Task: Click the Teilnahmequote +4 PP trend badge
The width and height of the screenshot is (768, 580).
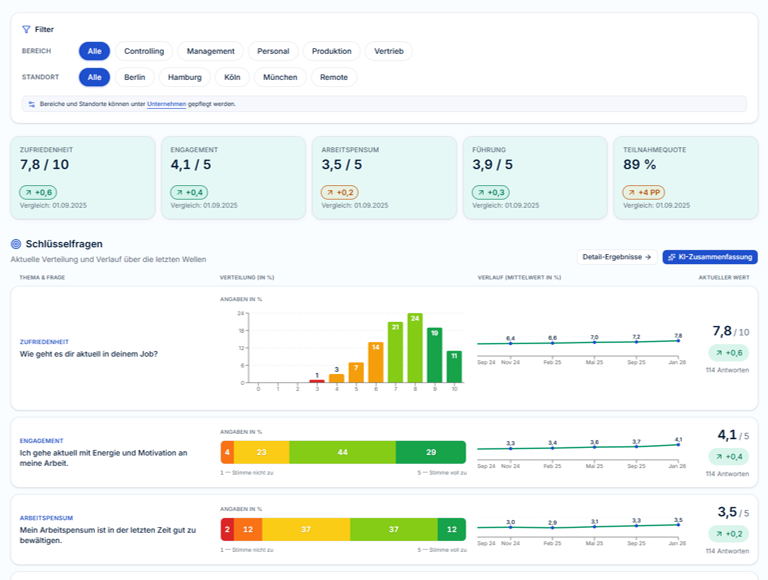Action: [x=644, y=193]
